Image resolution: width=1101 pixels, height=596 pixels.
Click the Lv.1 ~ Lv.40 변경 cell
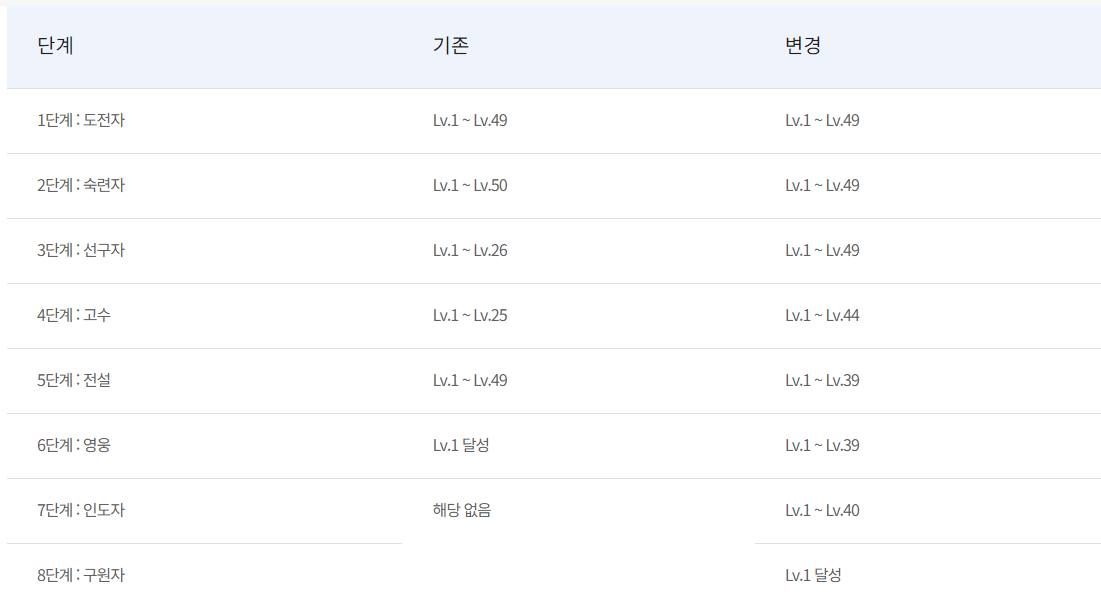[822, 510]
